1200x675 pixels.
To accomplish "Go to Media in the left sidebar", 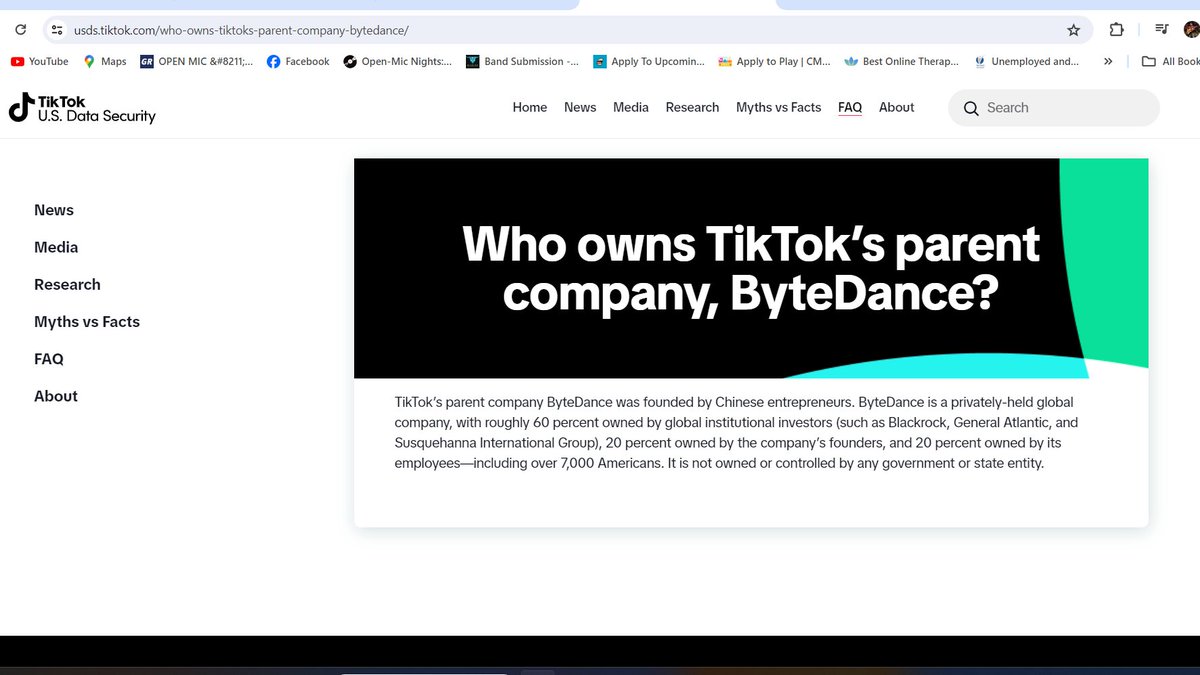I will pyautogui.click(x=56, y=247).
